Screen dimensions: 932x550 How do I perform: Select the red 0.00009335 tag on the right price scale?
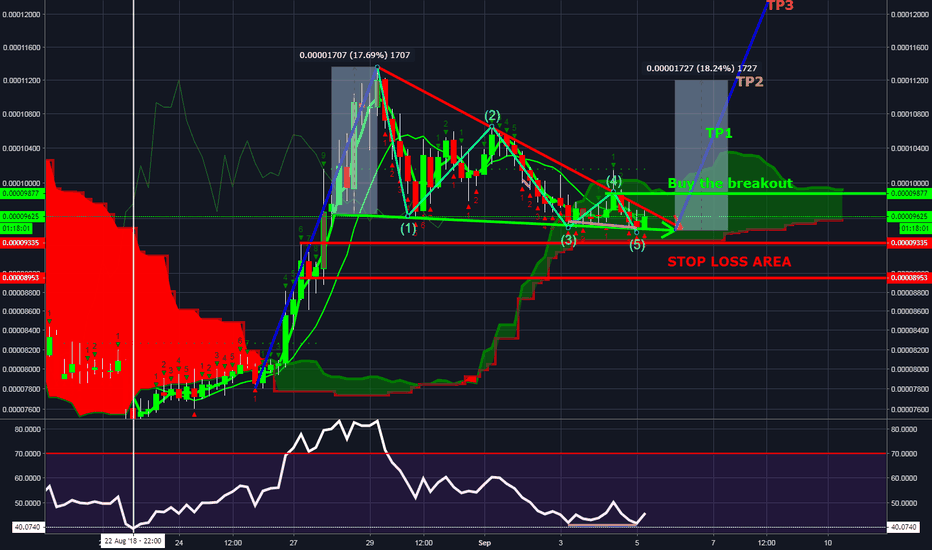click(x=909, y=243)
